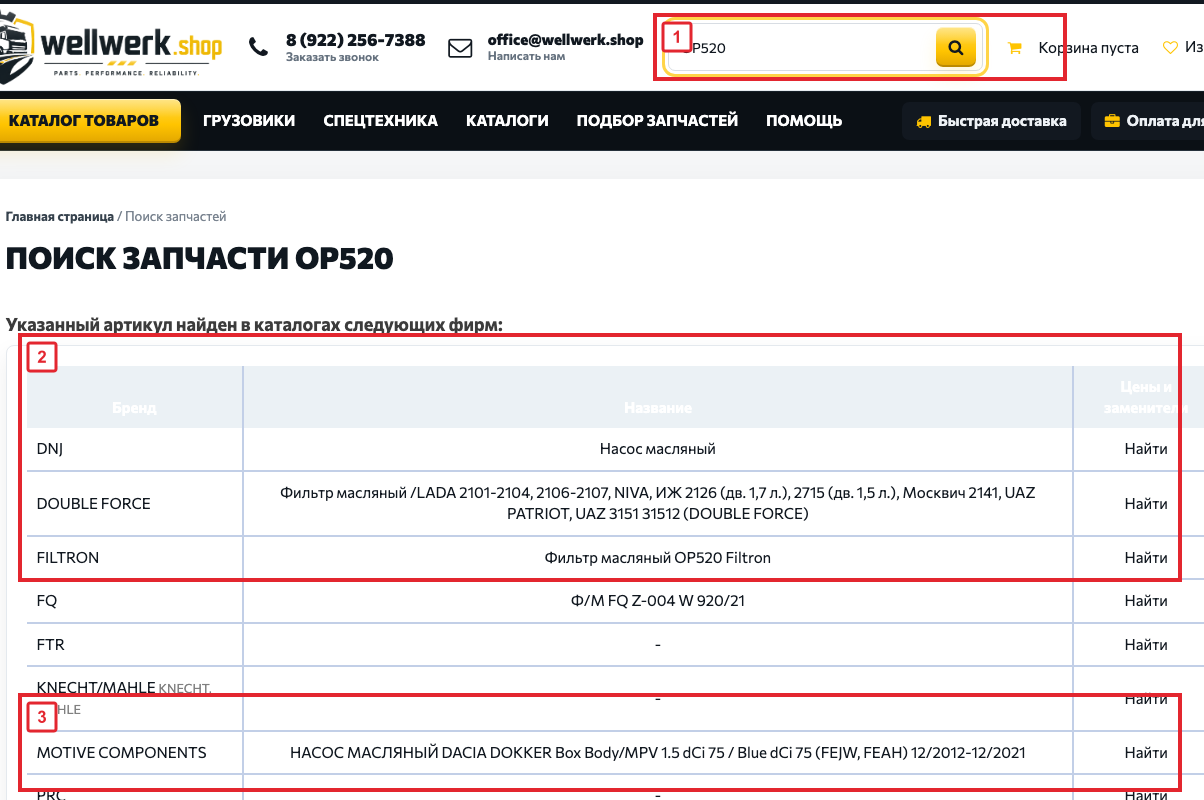Go to Главная страница breadcrumb
1204x800 pixels.
coord(60,216)
